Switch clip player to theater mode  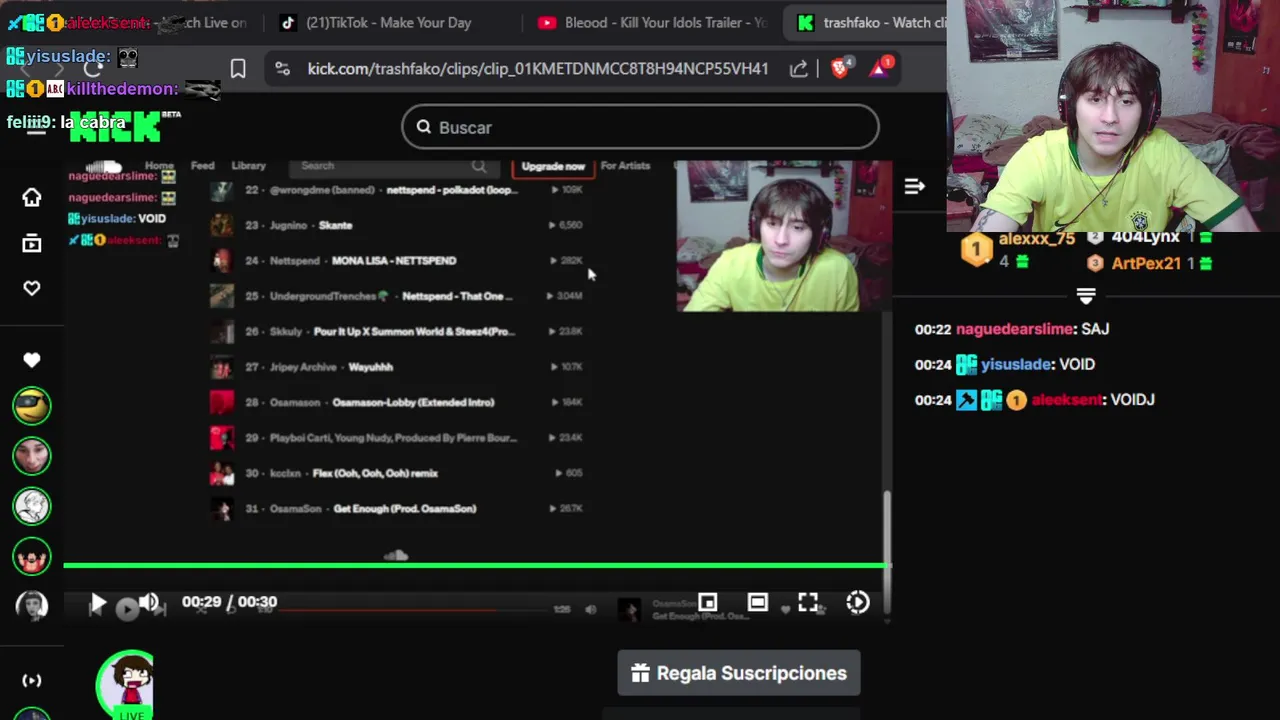757,602
